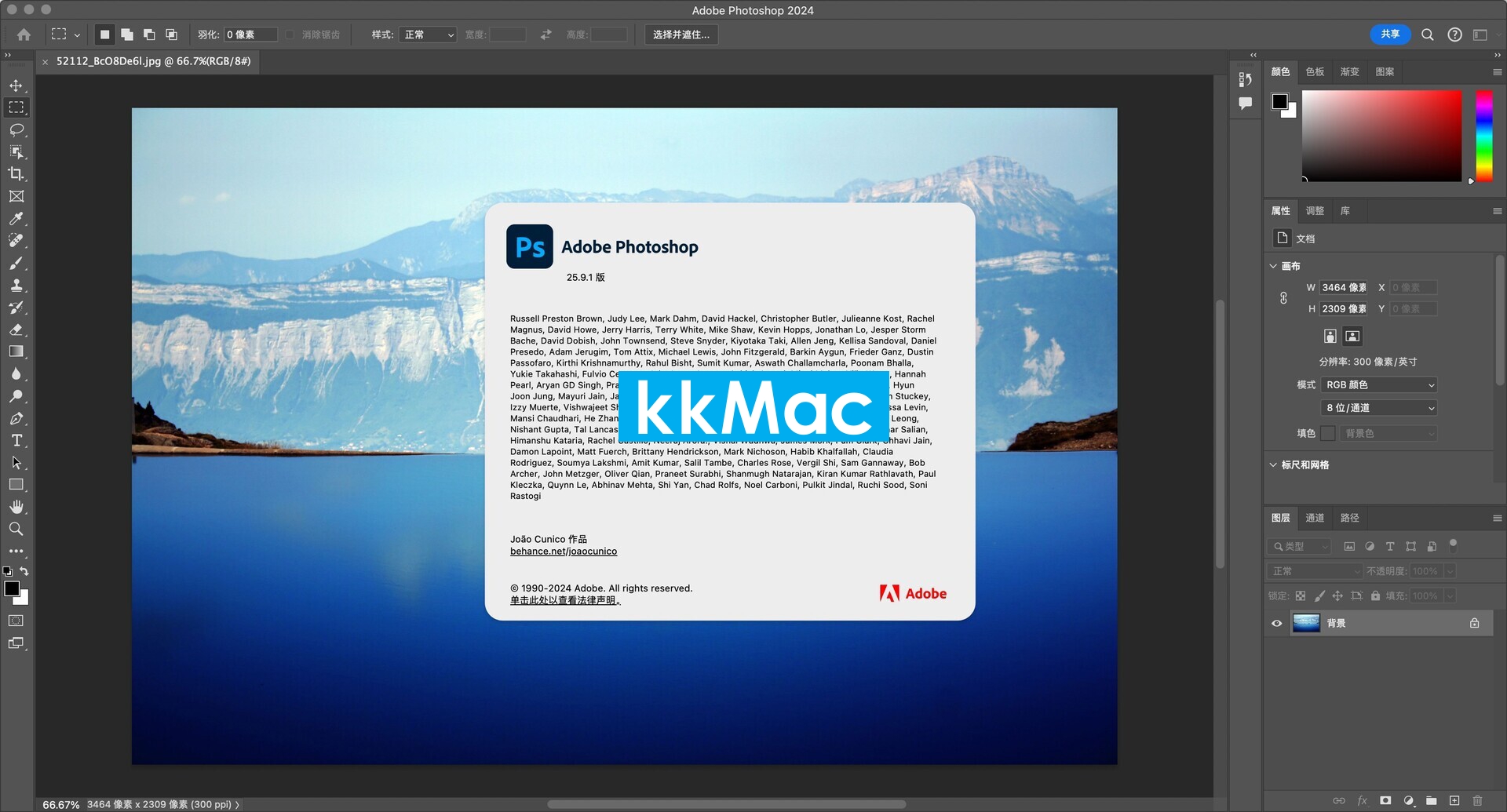Select the History Brush tool

pos(16,307)
